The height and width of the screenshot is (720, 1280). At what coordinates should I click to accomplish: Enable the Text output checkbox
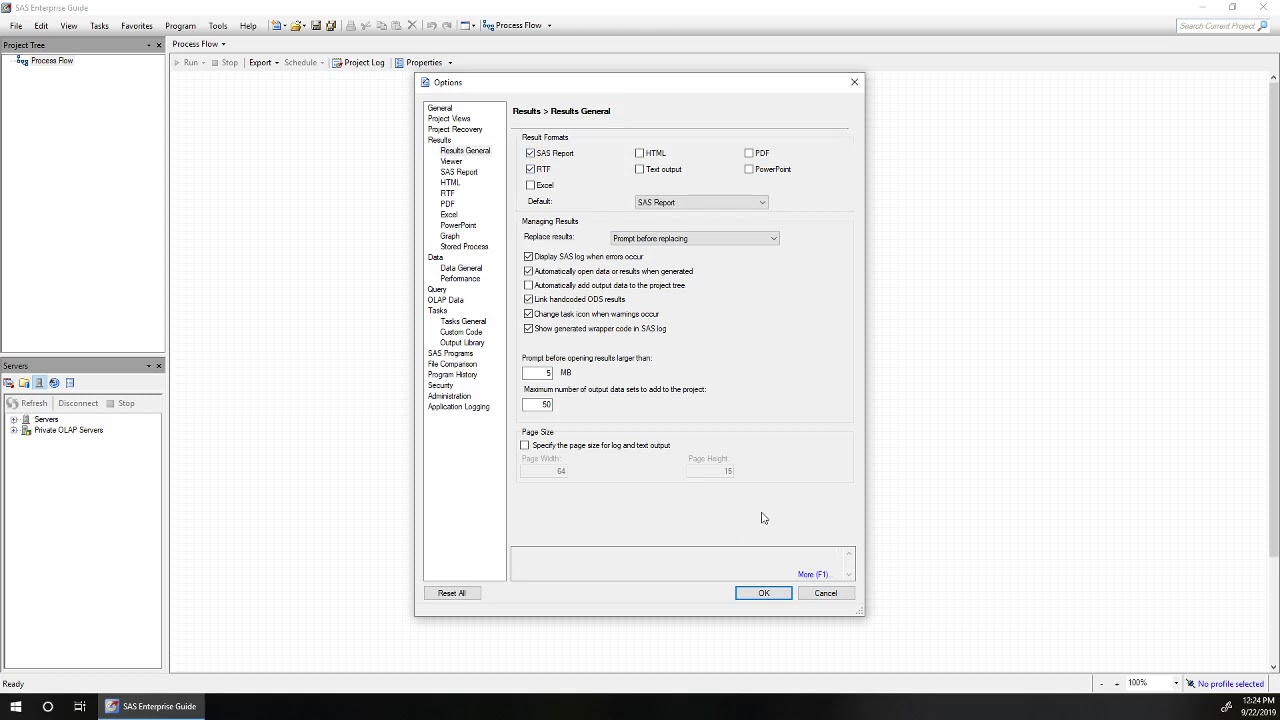click(x=640, y=169)
